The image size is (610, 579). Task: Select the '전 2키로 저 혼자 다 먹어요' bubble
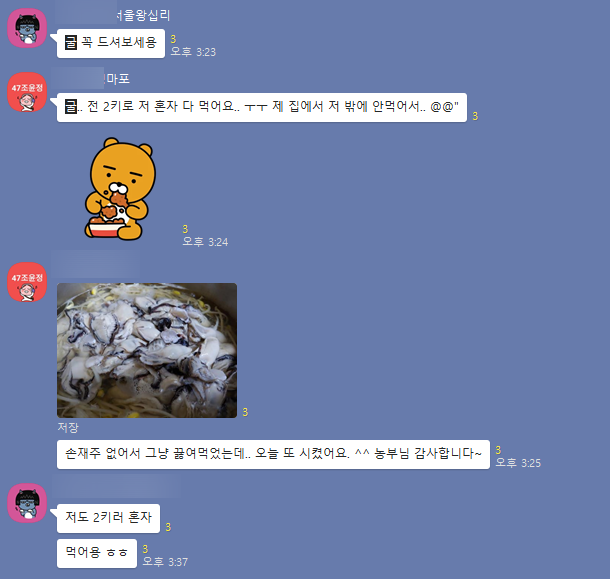point(262,107)
